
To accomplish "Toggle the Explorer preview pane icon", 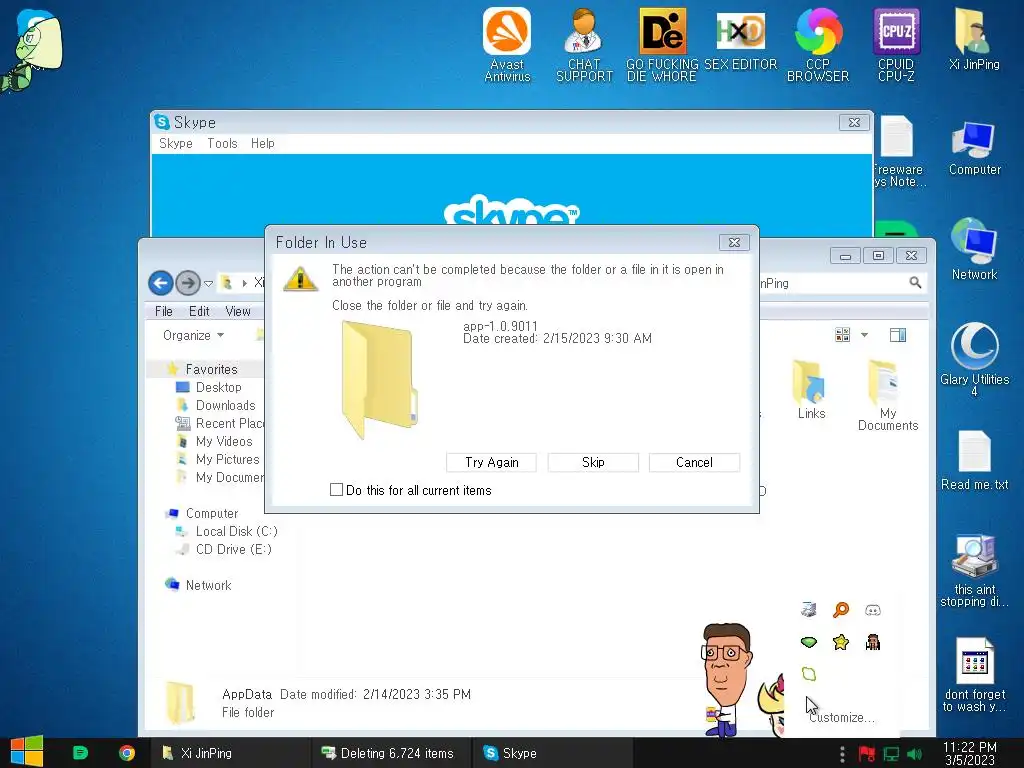I will pyautogui.click(x=898, y=335).
